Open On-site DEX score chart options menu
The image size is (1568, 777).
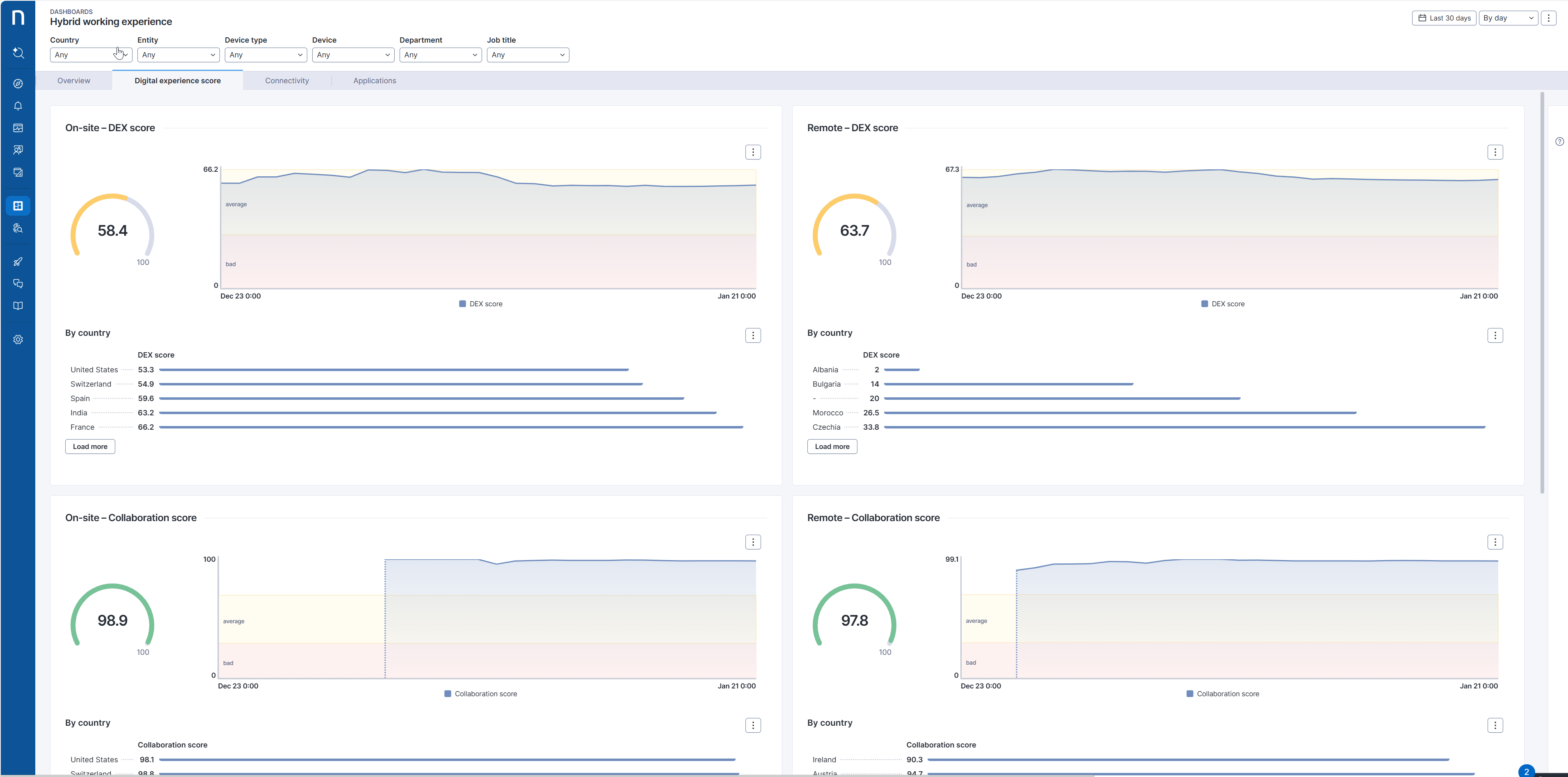753,152
